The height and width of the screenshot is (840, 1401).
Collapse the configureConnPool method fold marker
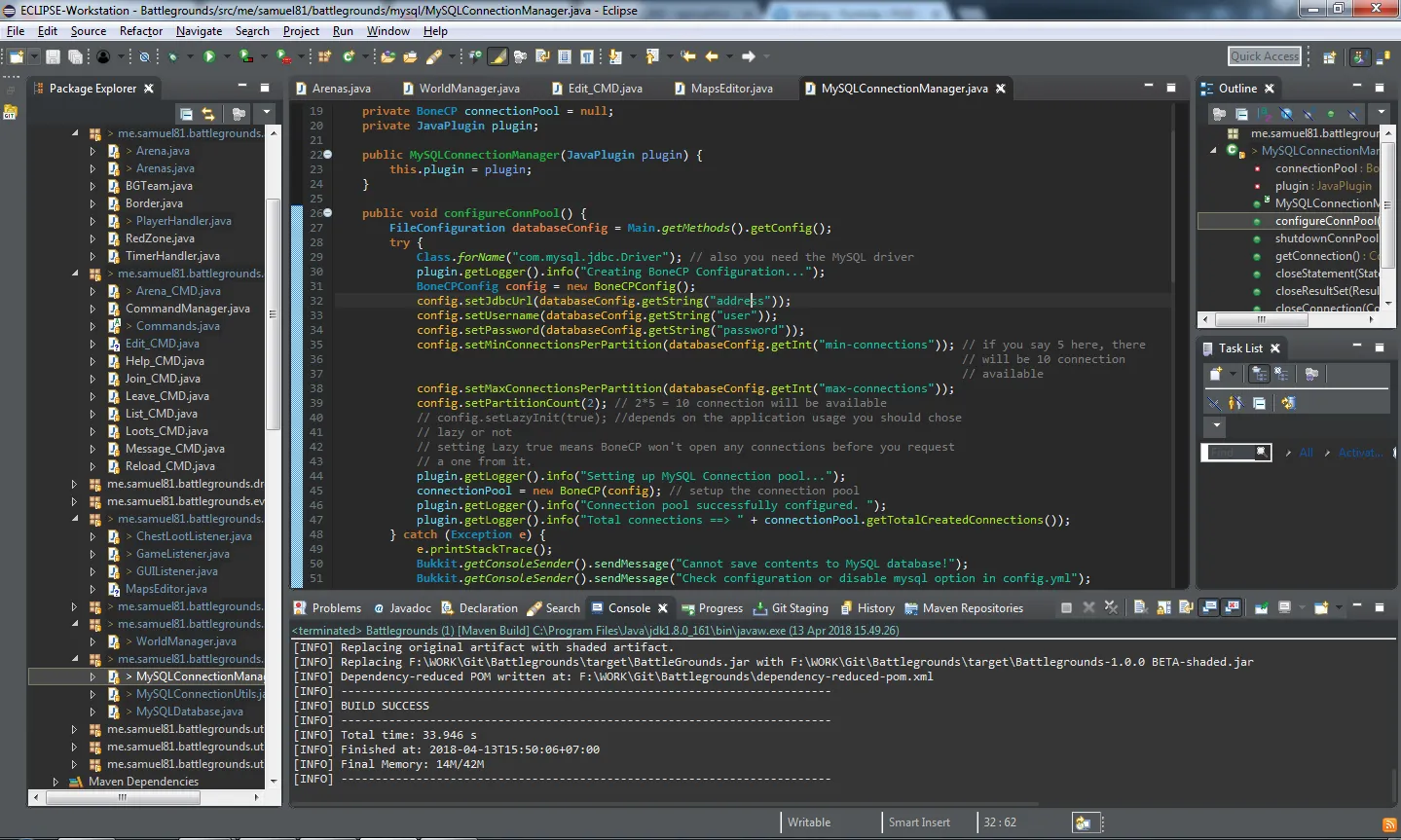[327, 213]
